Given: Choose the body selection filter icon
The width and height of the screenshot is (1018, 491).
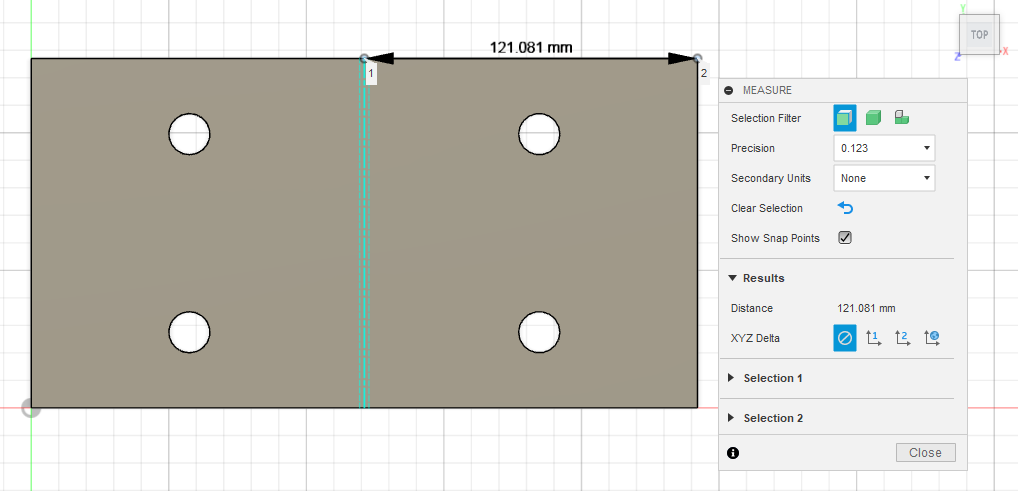Looking at the screenshot, I should [x=873, y=118].
